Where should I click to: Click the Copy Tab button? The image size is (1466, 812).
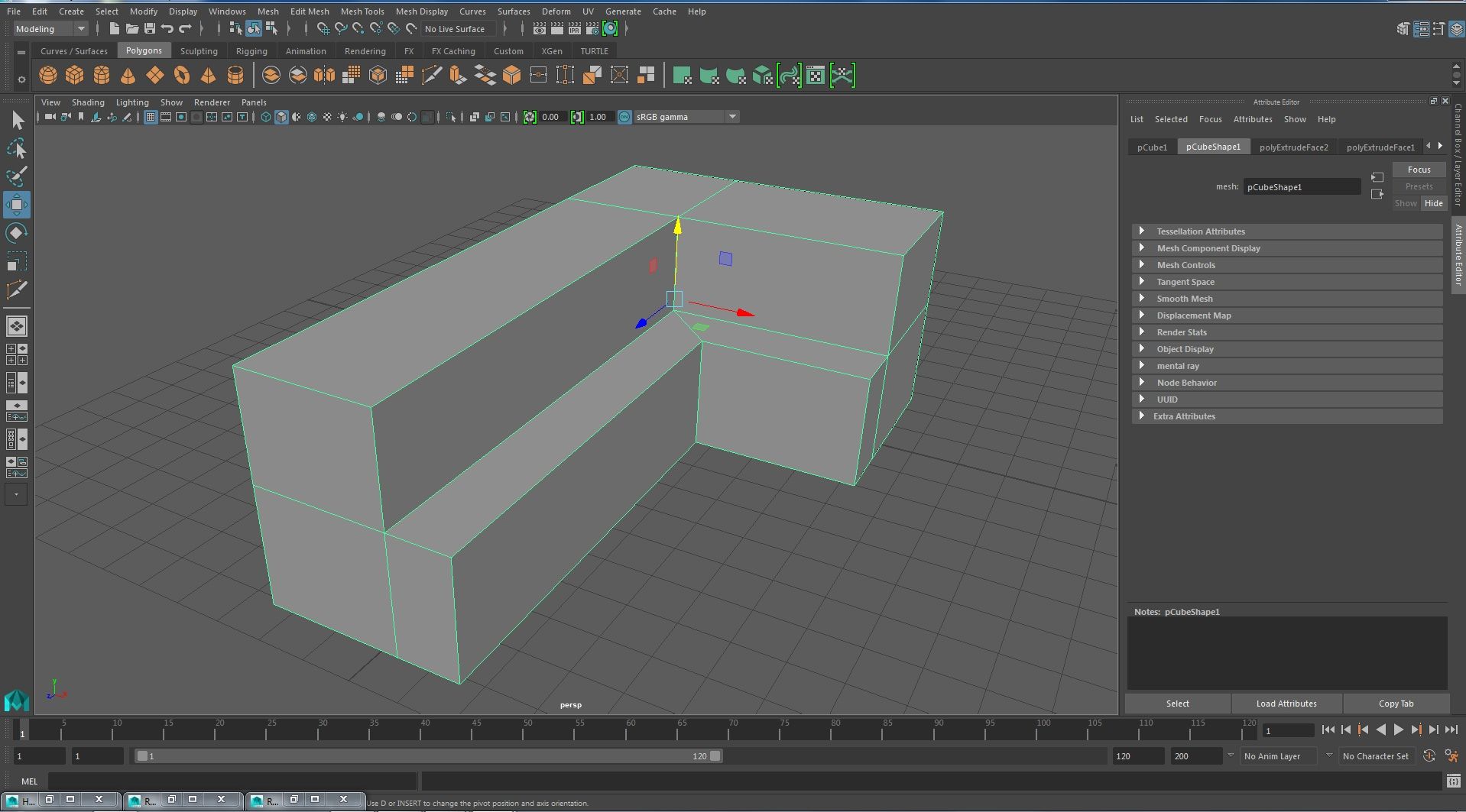pyautogui.click(x=1396, y=704)
